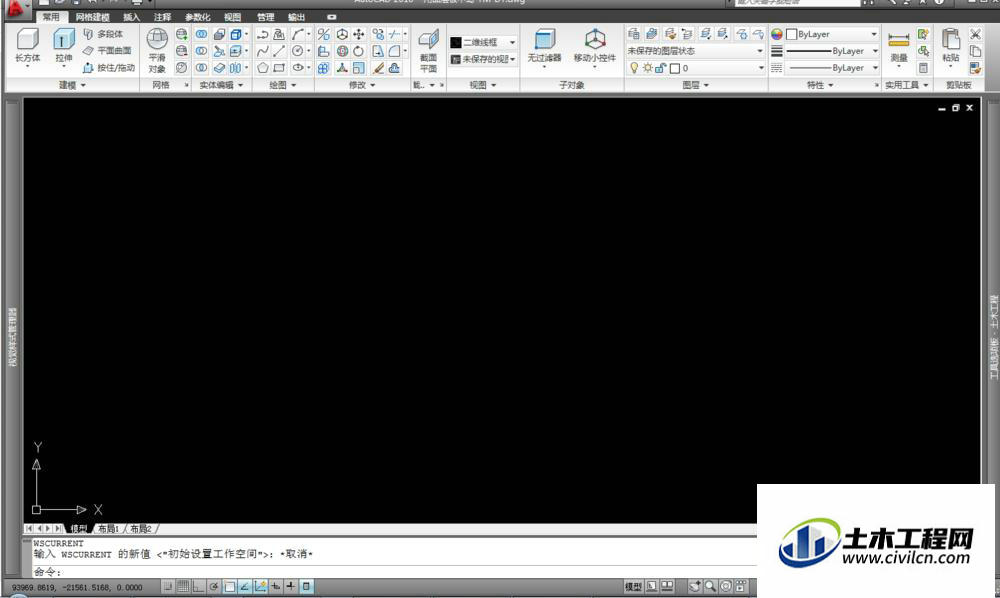Expand the 建模 panel

(x=72, y=85)
